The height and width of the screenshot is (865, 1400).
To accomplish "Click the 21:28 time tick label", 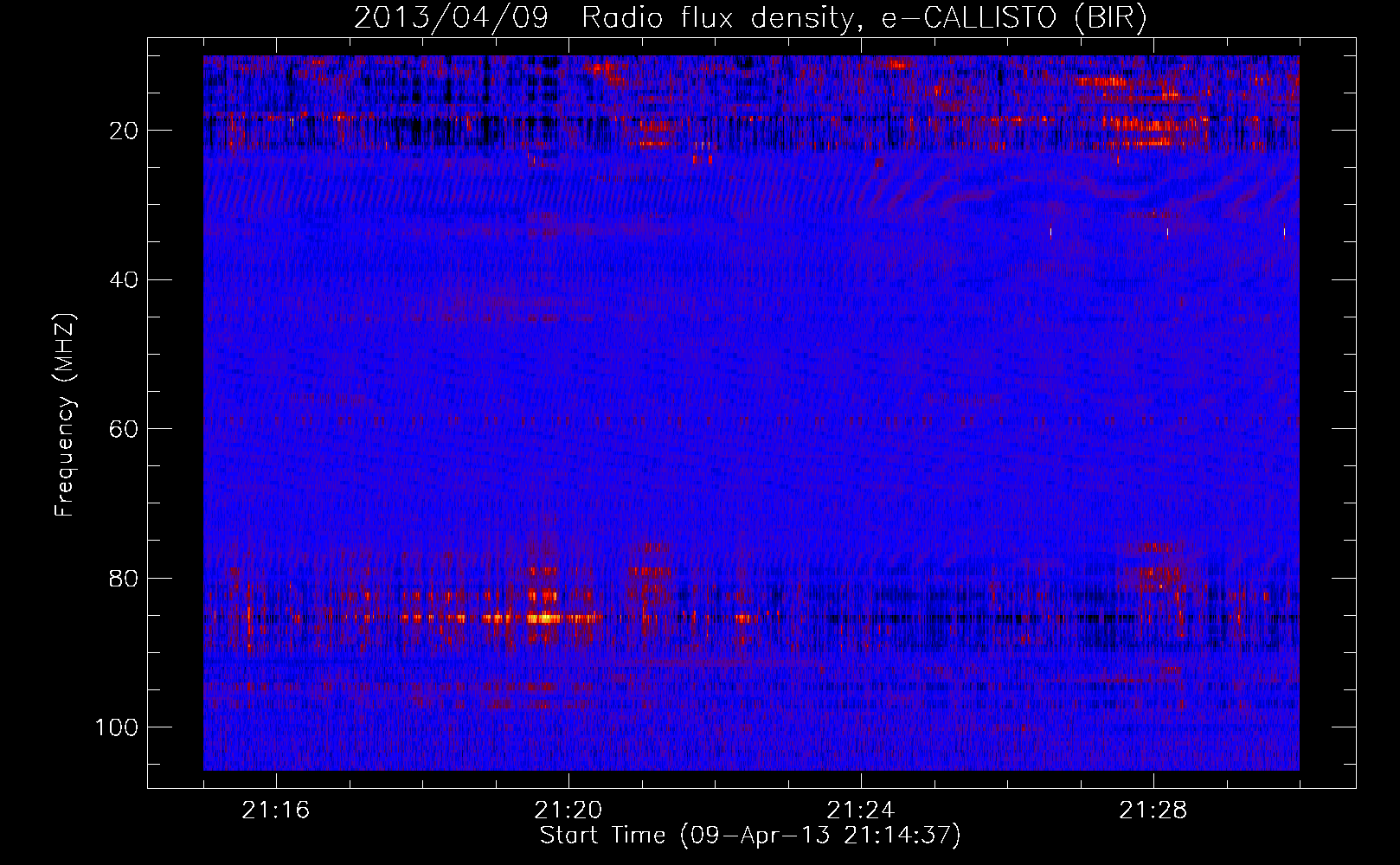I will 1153,811.
